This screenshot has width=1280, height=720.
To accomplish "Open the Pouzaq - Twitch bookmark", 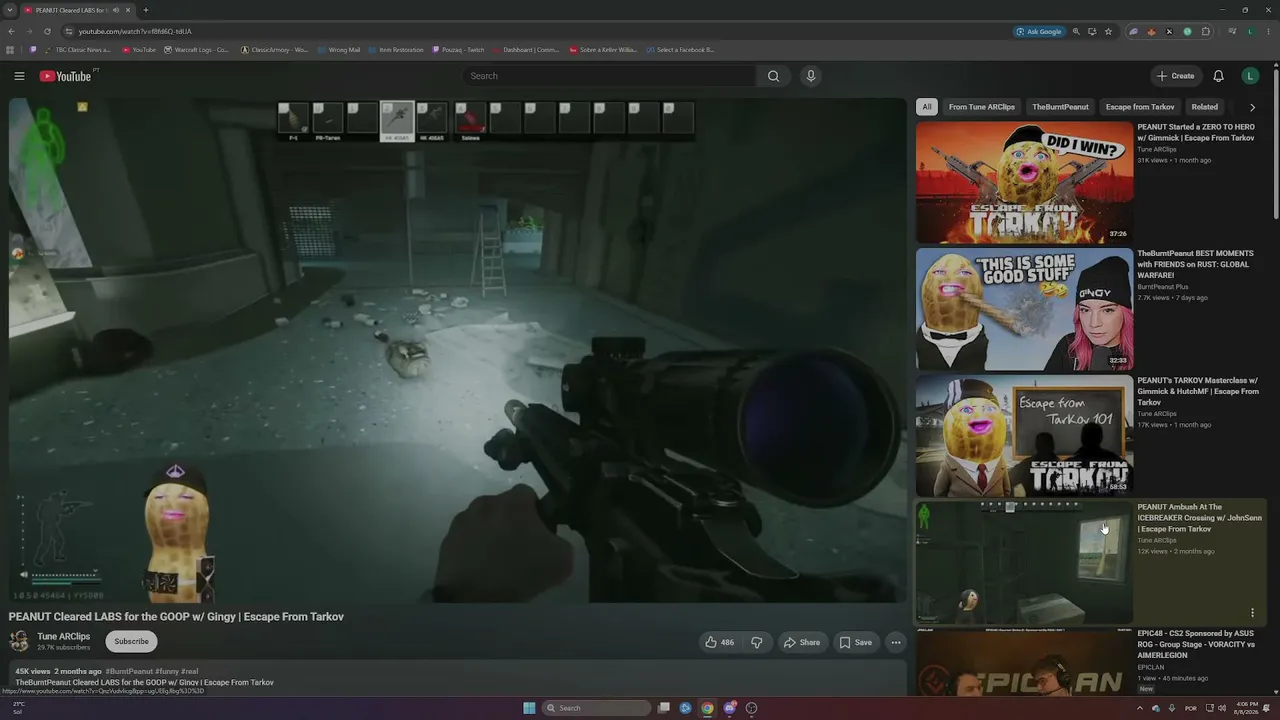I will 457,50.
